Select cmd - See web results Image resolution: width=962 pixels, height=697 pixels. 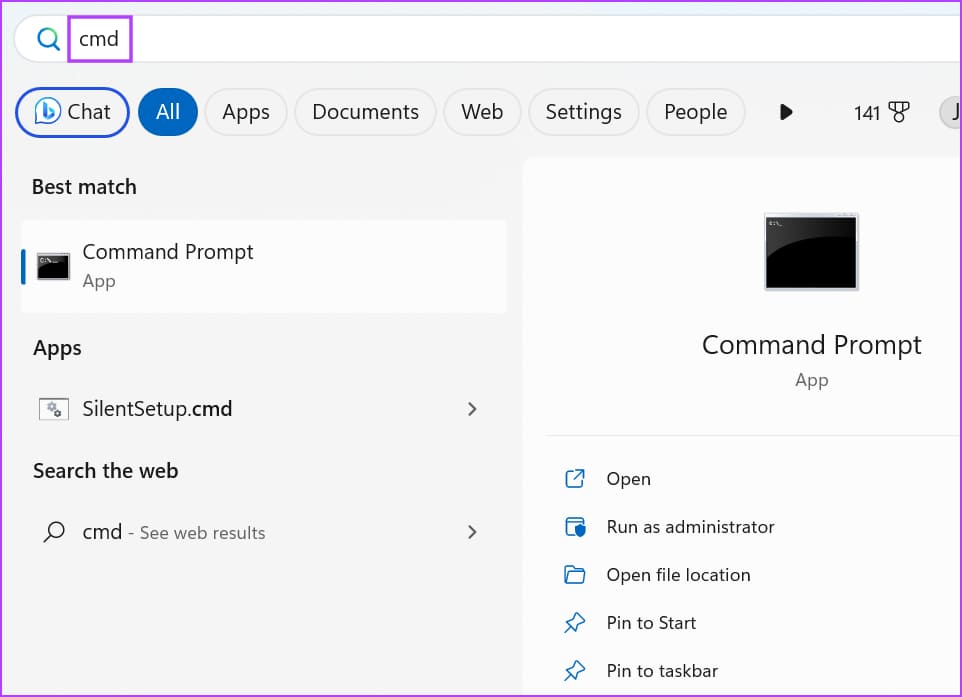point(264,532)
